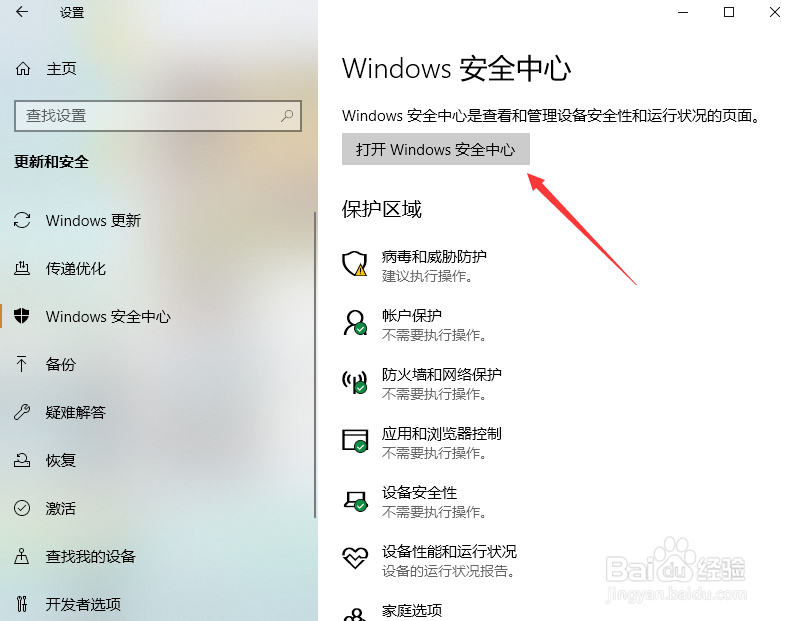Click the 设备性能和运行状况 heart icon
This screenshot has width=790, height=621.
pyautogui.click(x=355, y=558)
